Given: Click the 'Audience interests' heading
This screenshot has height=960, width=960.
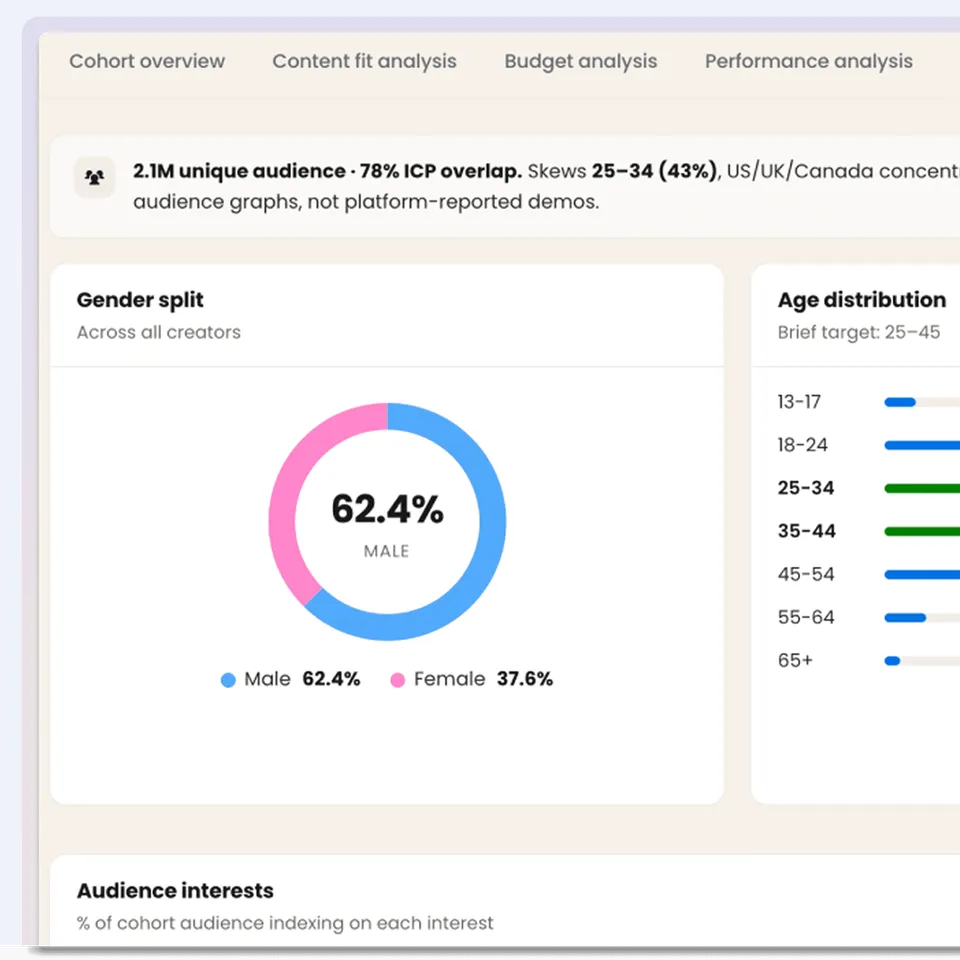Looking at the screenshot, I should [x=175, y=891].
